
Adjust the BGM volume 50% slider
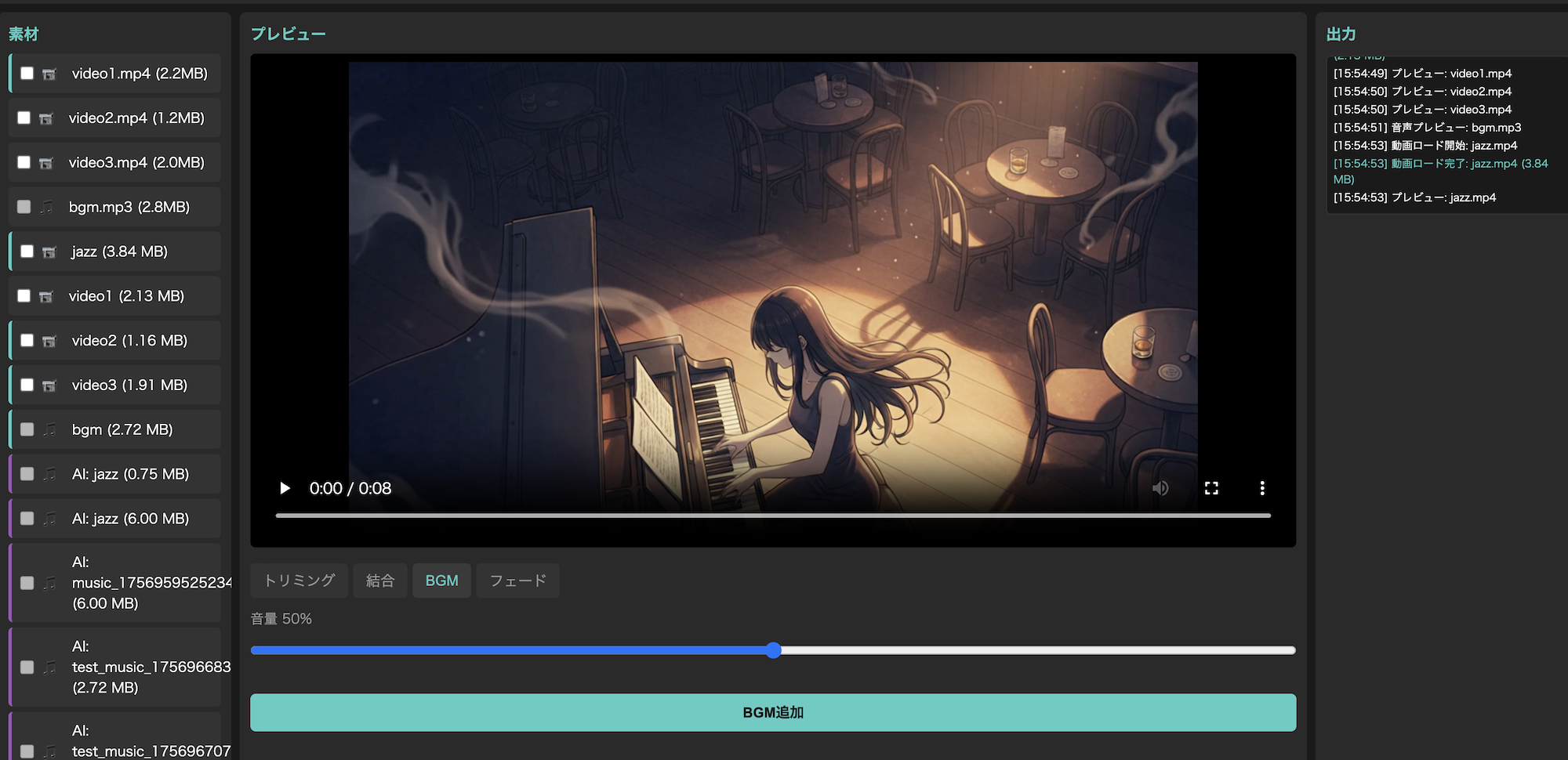point(773,650)
